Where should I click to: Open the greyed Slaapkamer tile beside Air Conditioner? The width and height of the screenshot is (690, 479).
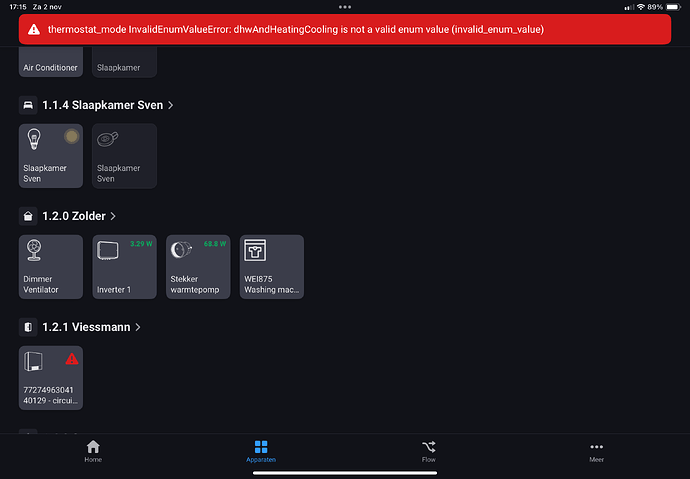coord(125,62)
